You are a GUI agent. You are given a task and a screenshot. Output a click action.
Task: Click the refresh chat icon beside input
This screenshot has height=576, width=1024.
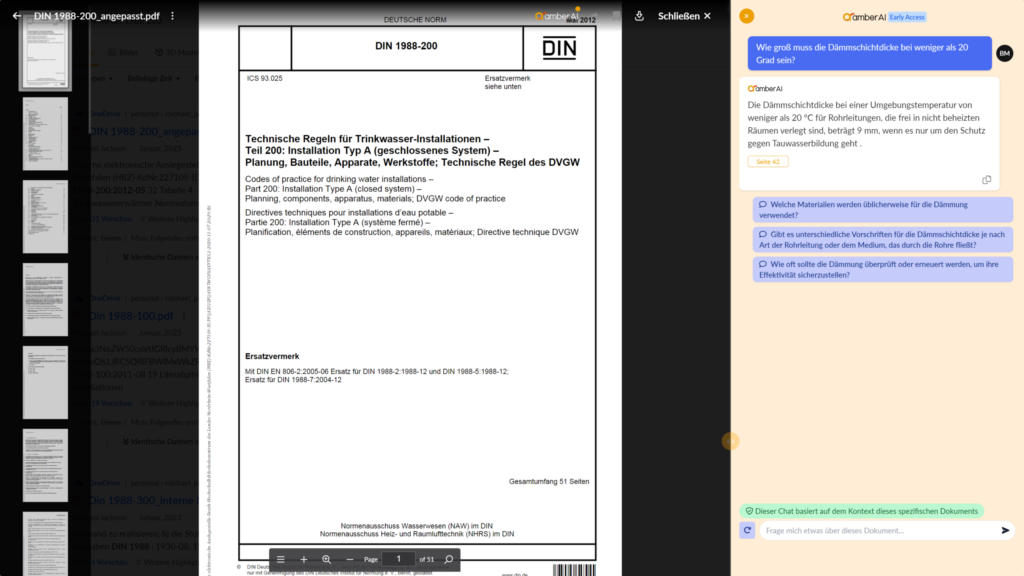[x=747, y=531]
